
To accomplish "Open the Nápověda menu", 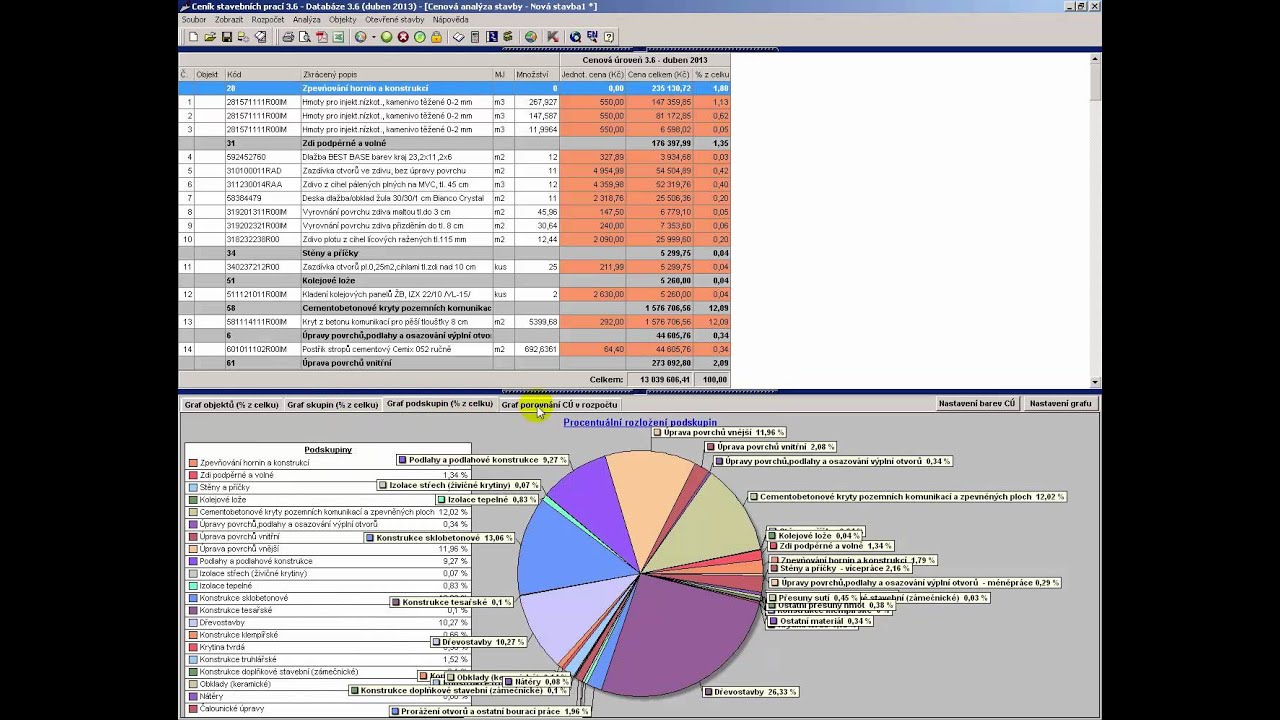I will (x=450, y=19).
